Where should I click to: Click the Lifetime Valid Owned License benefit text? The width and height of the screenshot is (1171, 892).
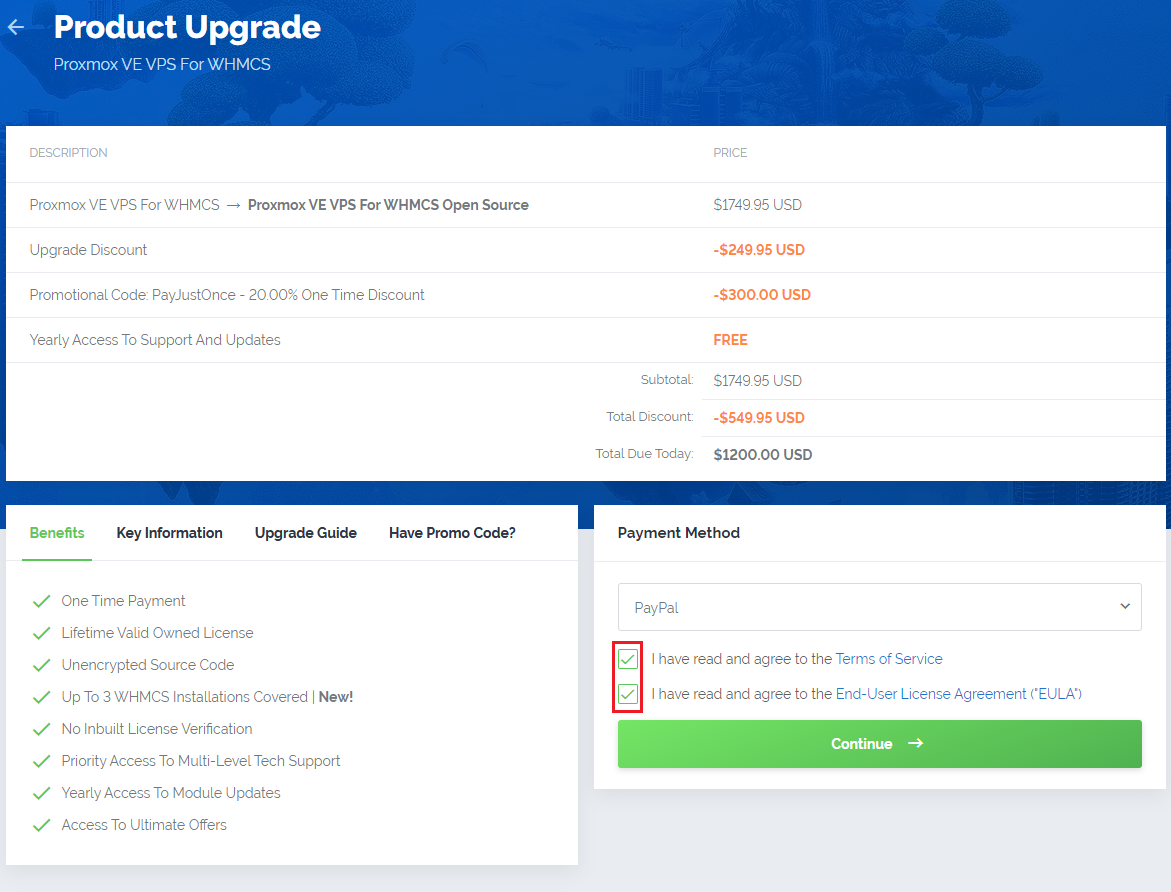[158, 633]
